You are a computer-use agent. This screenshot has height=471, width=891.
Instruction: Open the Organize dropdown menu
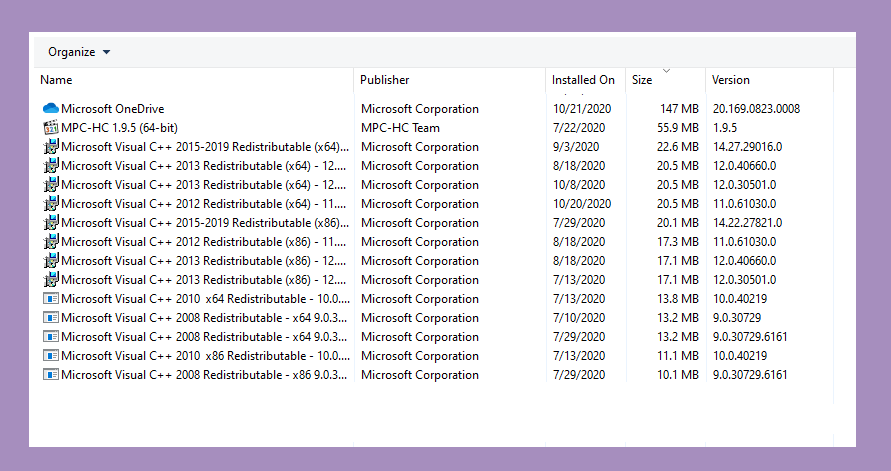coord(78,52)
